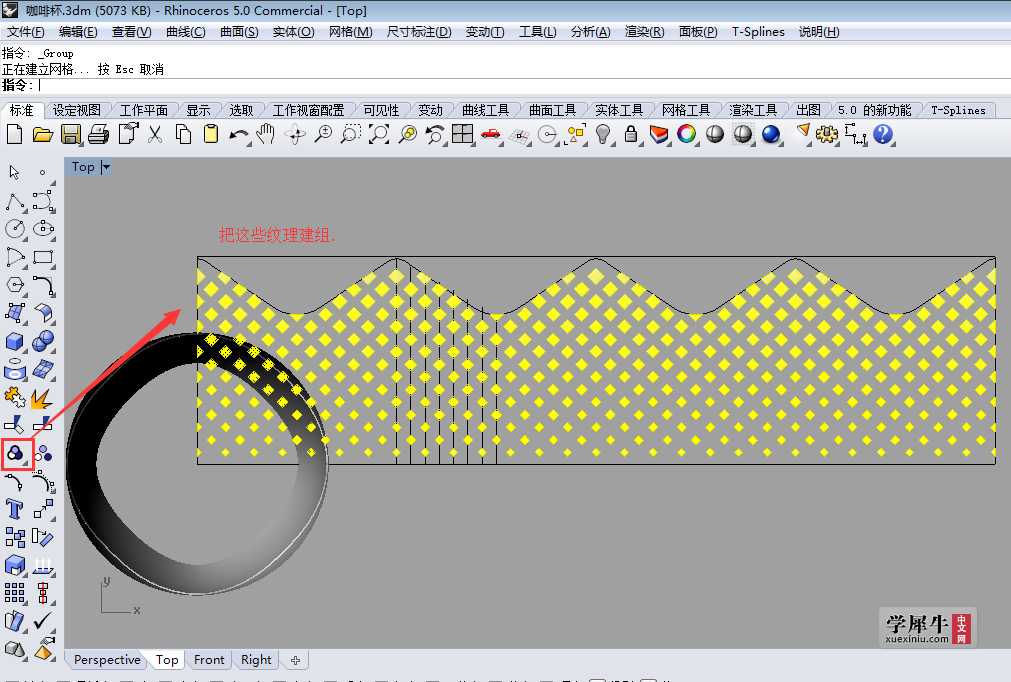Viewport: 1011px width, 682px height.
Task: Open the 编辑(E) menu
Action: pos(78,32)
